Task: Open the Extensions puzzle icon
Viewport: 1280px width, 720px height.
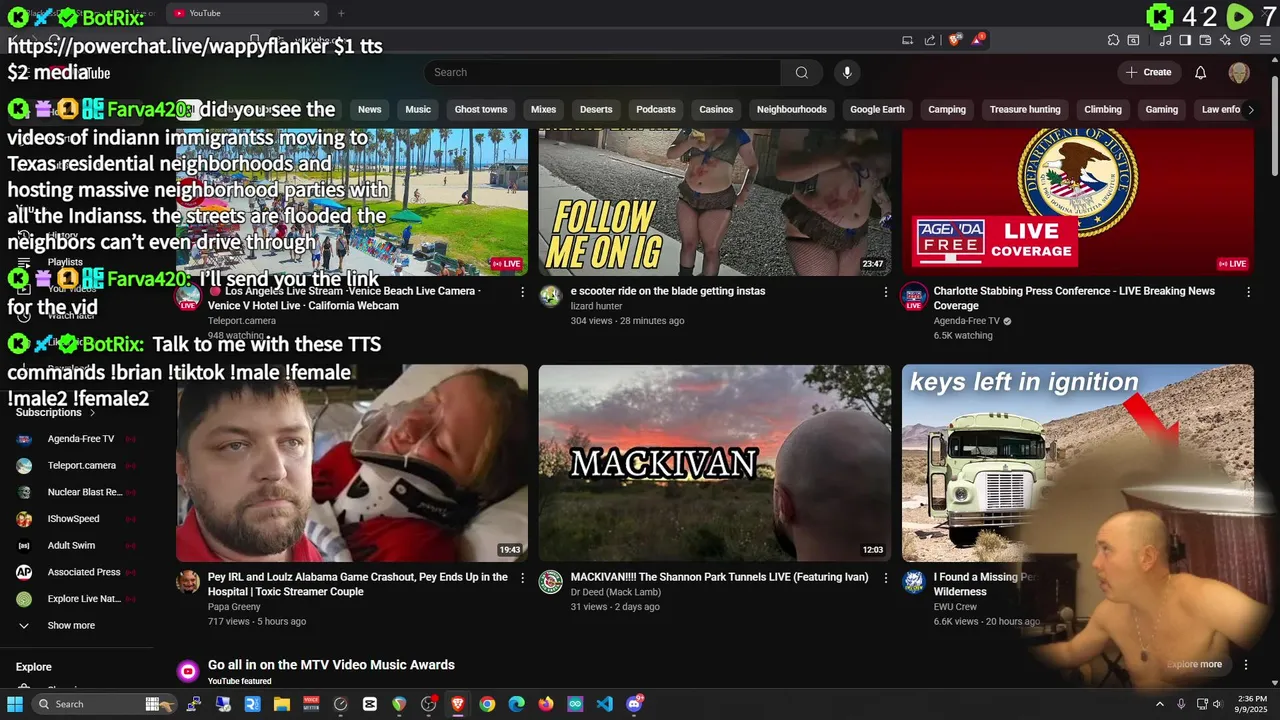Action: 1113,40
